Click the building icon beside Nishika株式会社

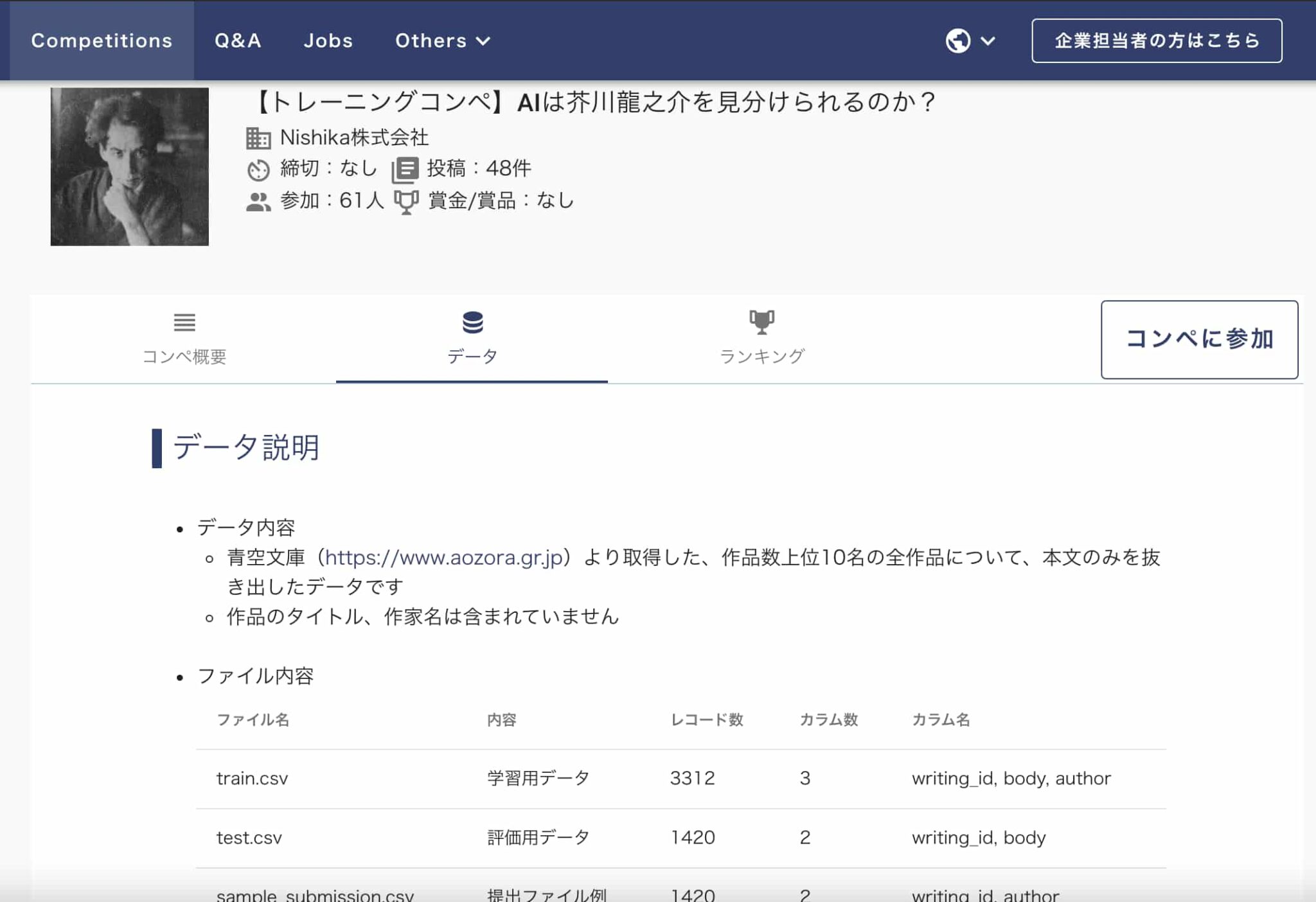coord(259,137)
